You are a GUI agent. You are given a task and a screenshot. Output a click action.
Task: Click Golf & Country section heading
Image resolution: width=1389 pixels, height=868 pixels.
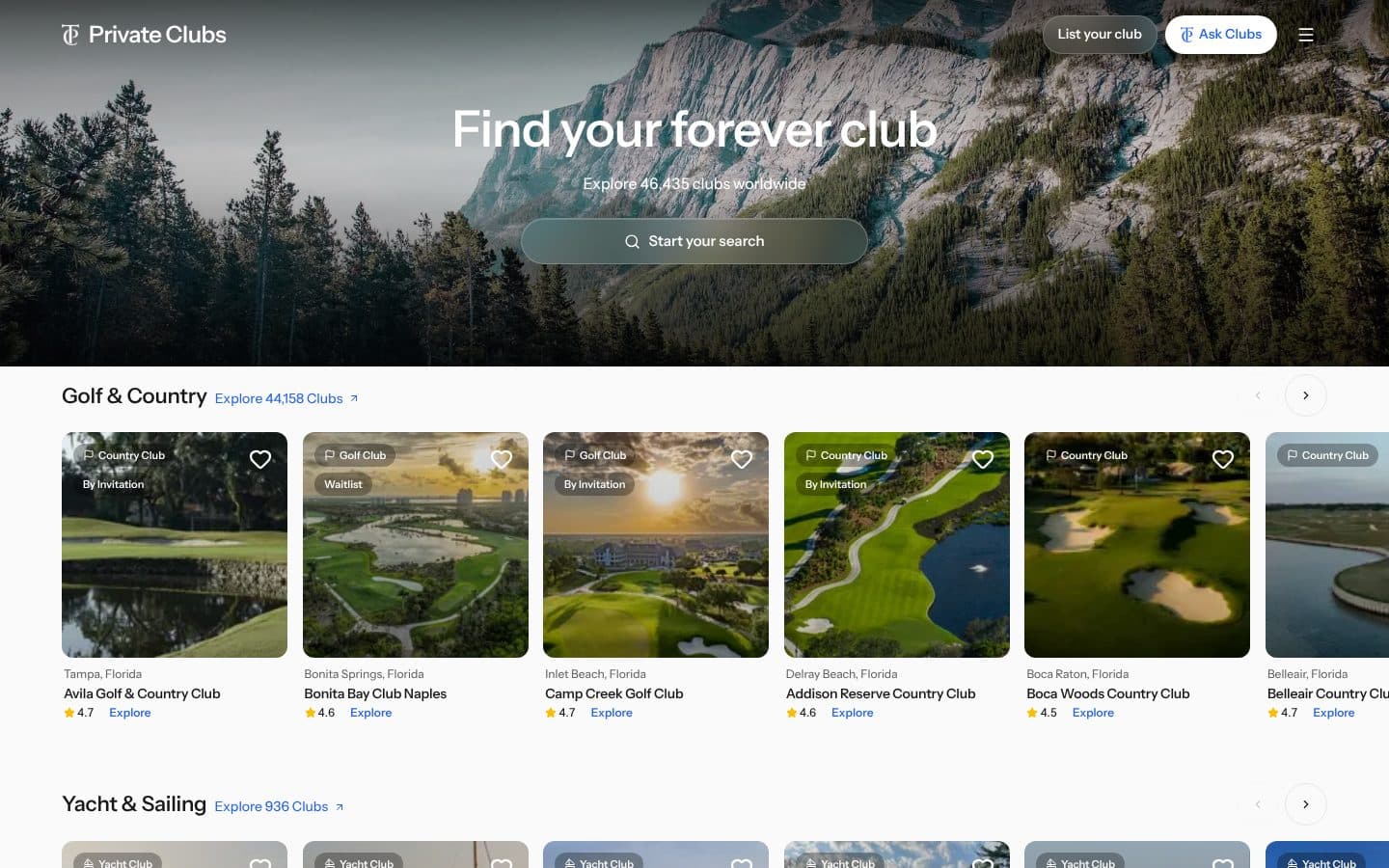[134, 396]
